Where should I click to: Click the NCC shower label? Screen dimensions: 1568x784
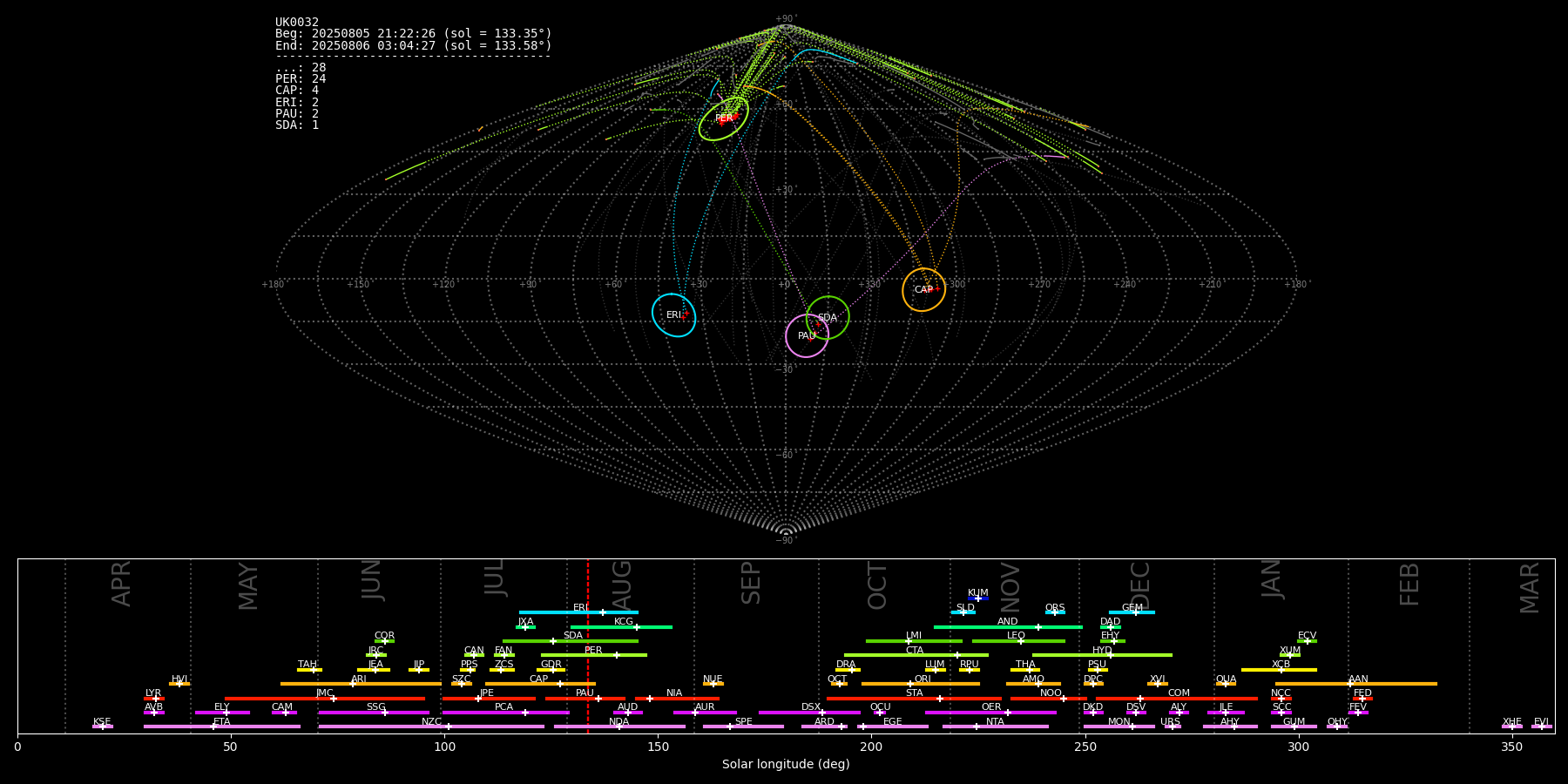[1281, 693]
